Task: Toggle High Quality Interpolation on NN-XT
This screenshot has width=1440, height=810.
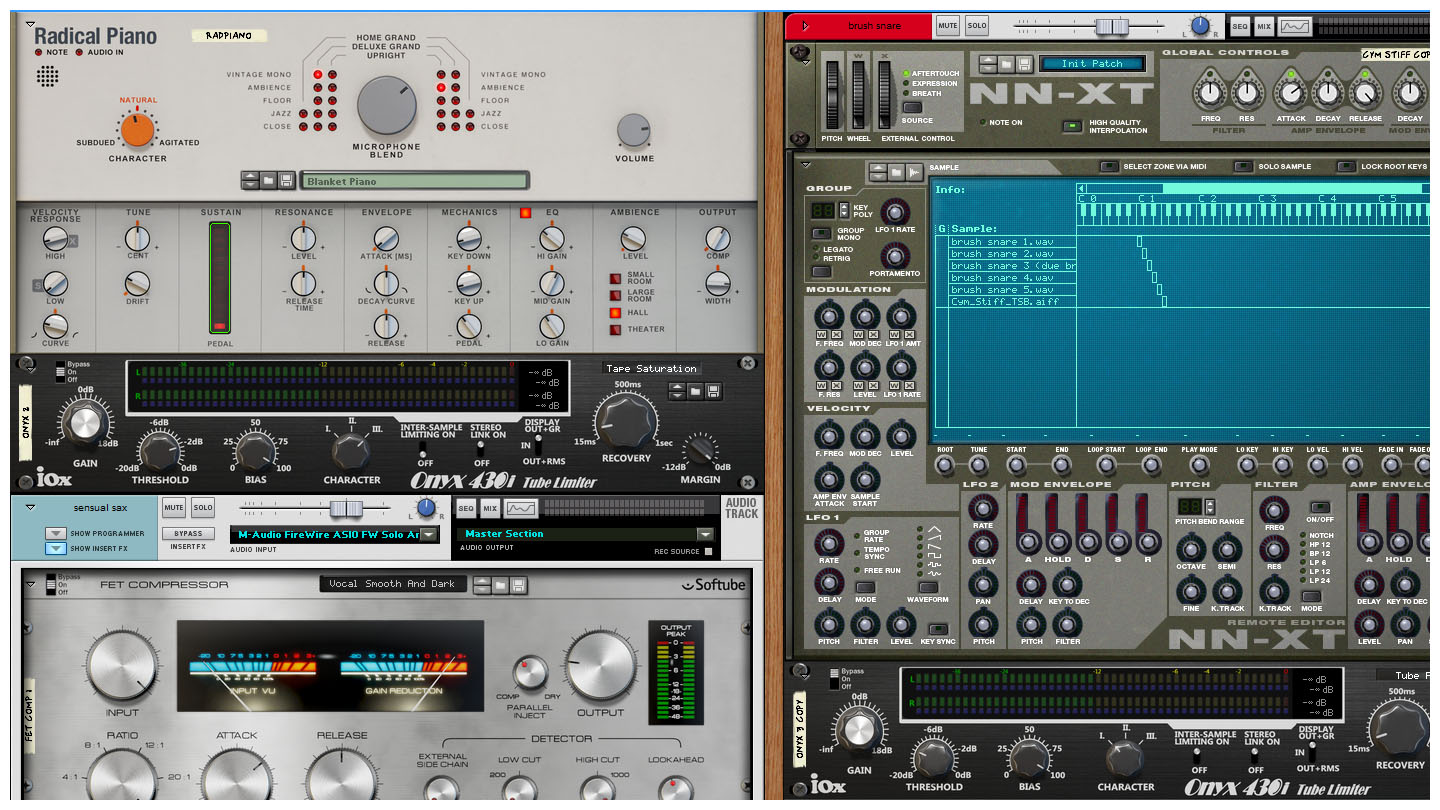Action: [1071, 126]
